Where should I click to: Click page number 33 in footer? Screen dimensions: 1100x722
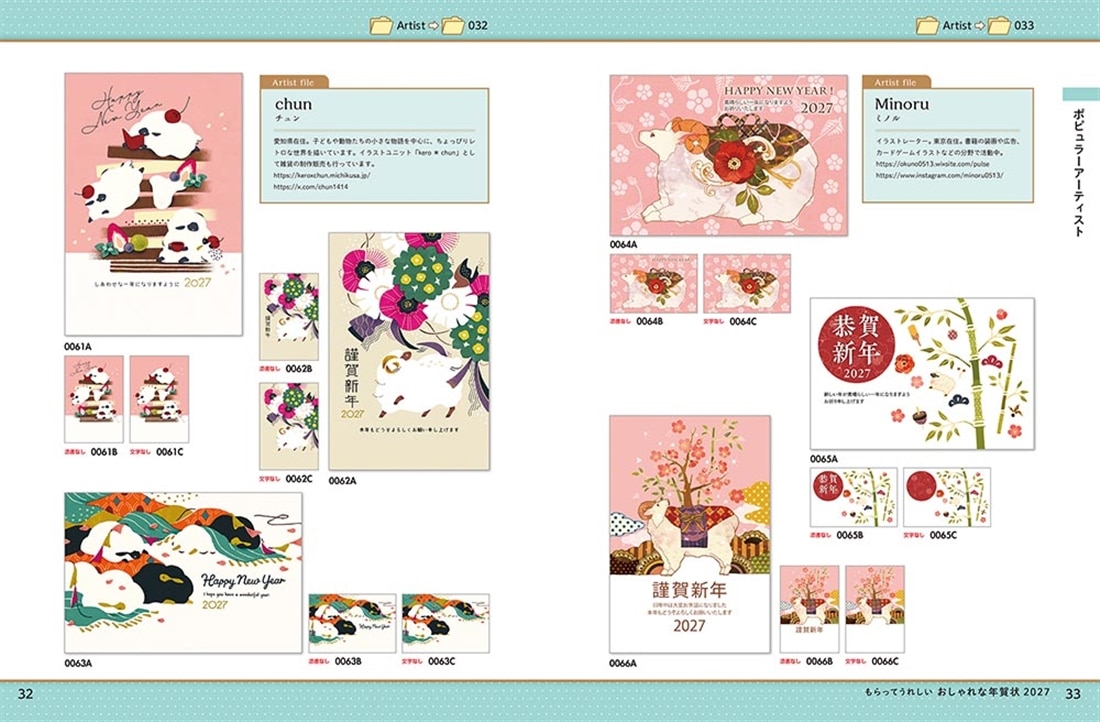[1073, 694]
